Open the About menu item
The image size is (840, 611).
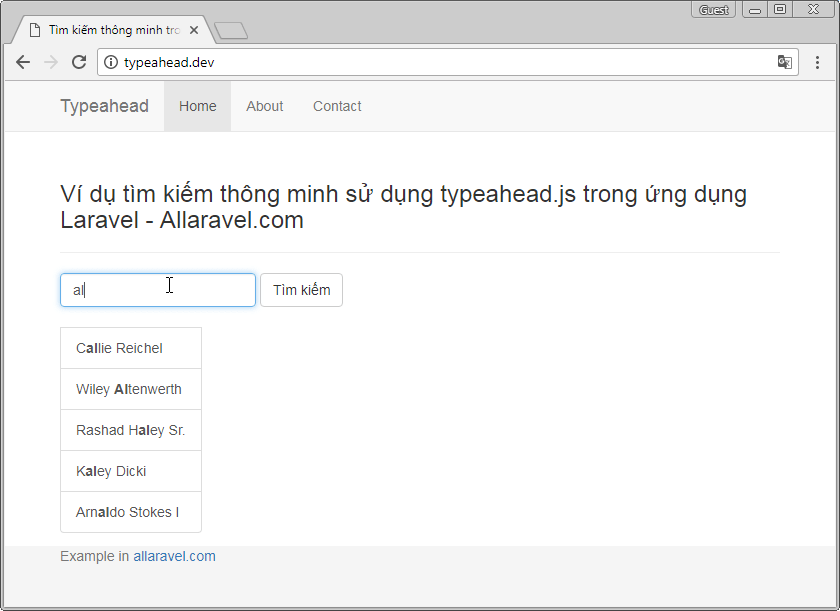[265, 106]
